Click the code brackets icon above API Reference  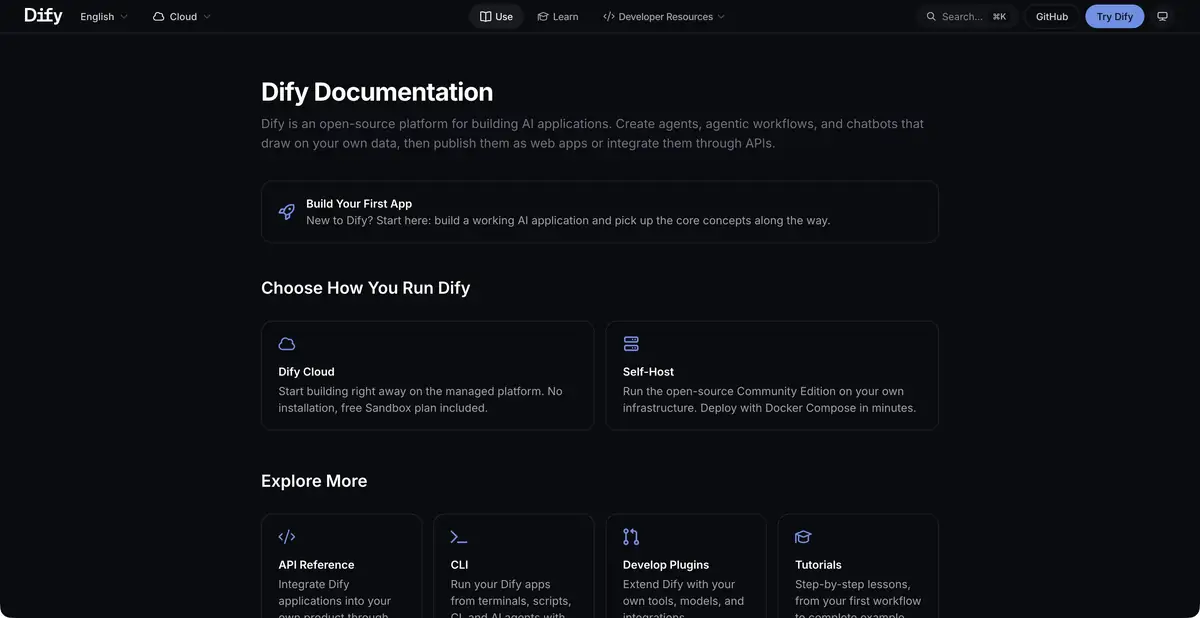point(286,537)
